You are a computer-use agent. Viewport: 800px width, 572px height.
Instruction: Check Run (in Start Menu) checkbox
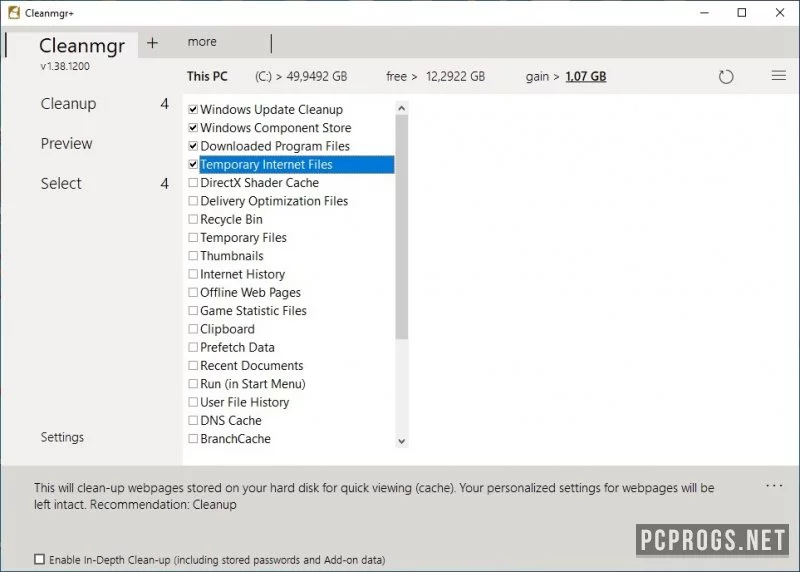[x=193, y=384]
